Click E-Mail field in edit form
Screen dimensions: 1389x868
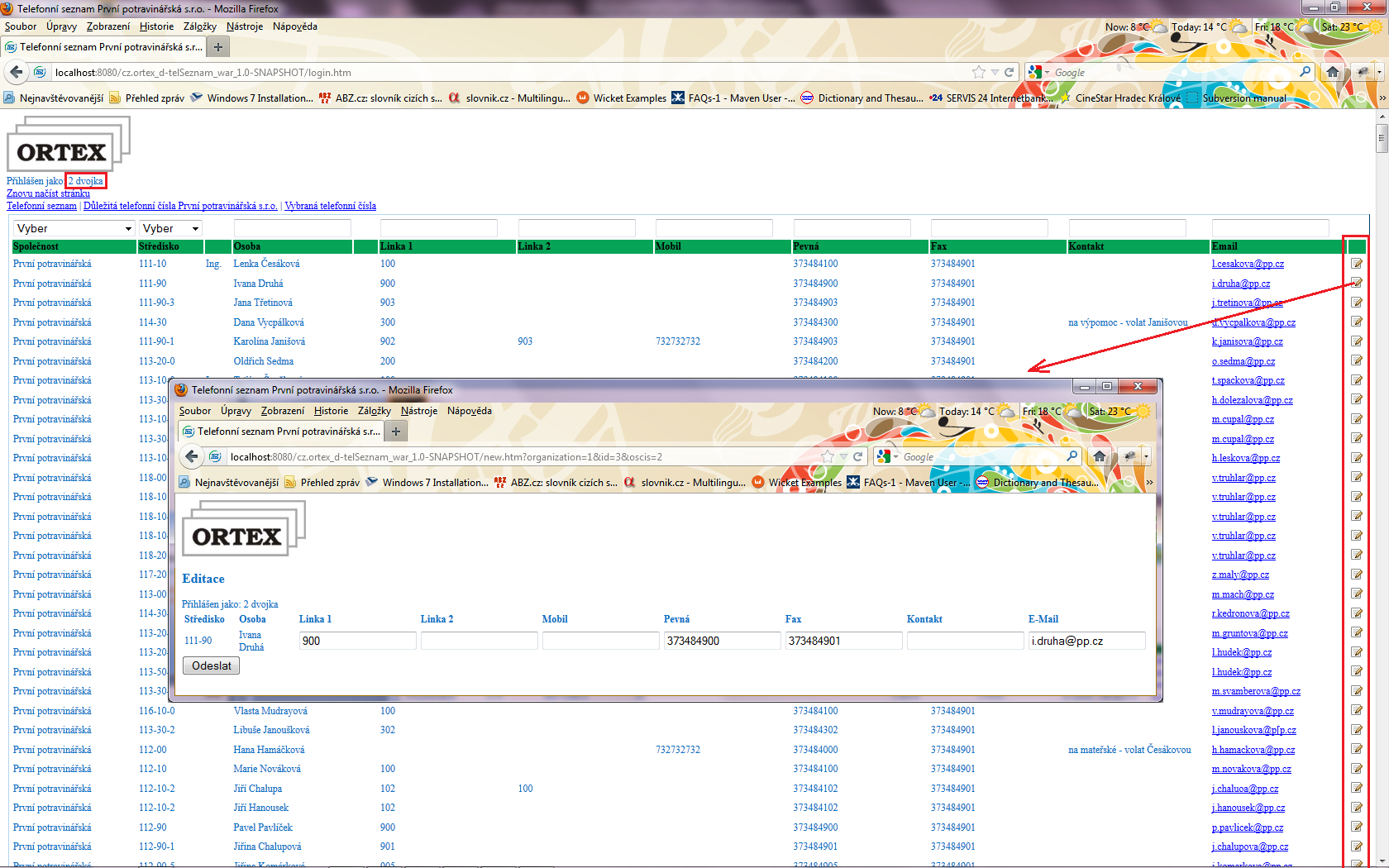coord(1087,641)
